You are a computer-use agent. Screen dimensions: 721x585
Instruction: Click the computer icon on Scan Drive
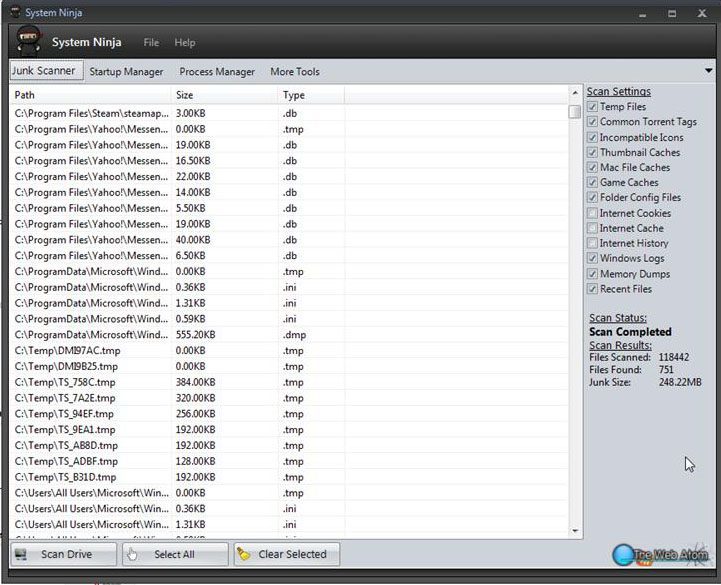tap(21, 555)
